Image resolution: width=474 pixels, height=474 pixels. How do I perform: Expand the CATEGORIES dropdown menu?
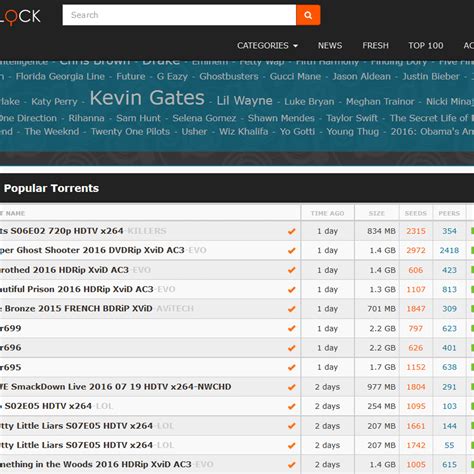267,45
